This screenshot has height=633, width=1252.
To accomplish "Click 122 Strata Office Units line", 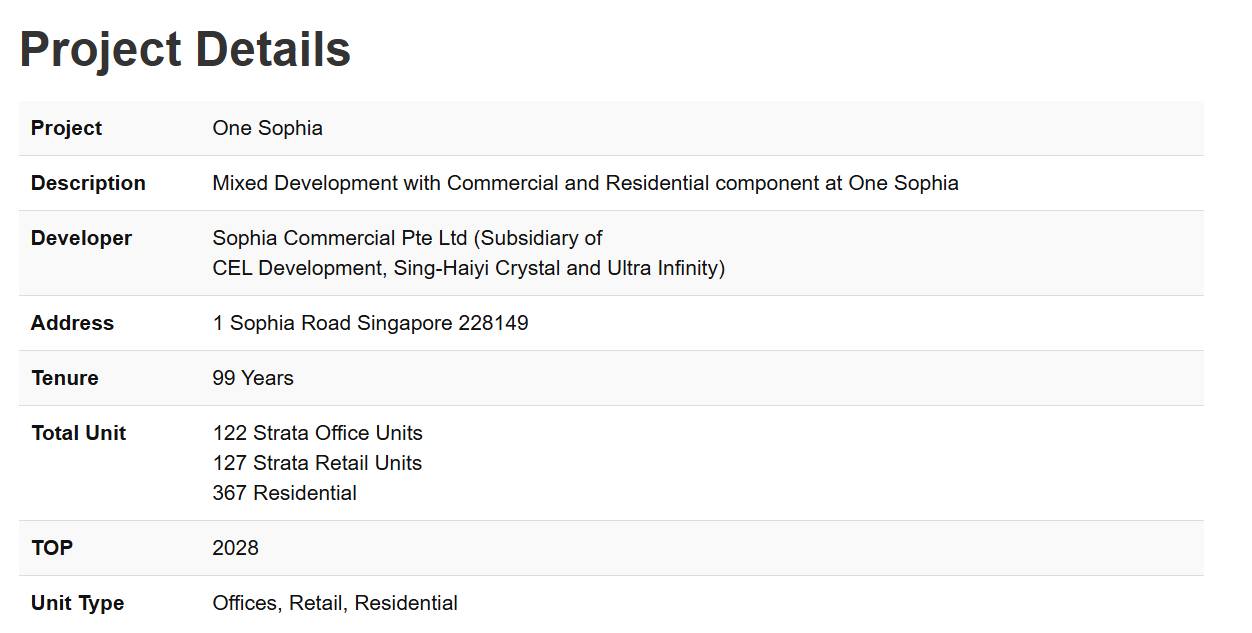I will (317, 433).
